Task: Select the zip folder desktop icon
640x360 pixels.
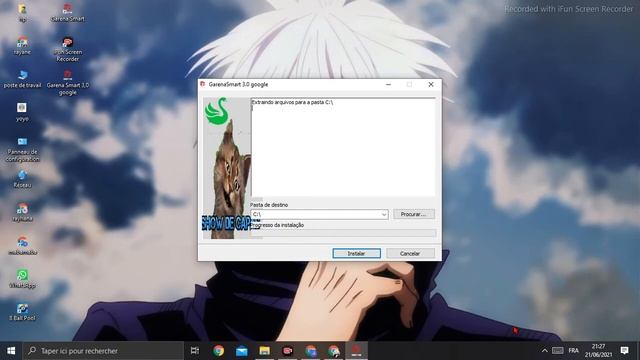Action: (22, 12)
